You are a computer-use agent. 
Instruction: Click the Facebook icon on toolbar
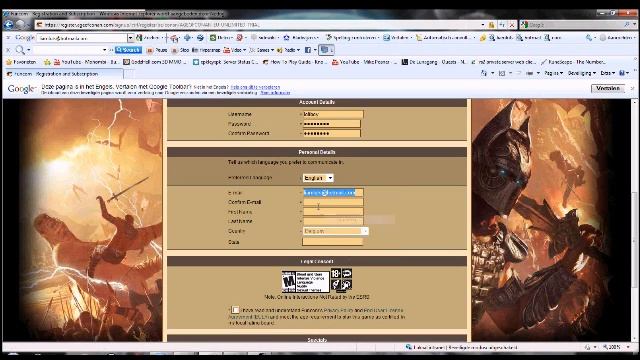coord(308,50)
